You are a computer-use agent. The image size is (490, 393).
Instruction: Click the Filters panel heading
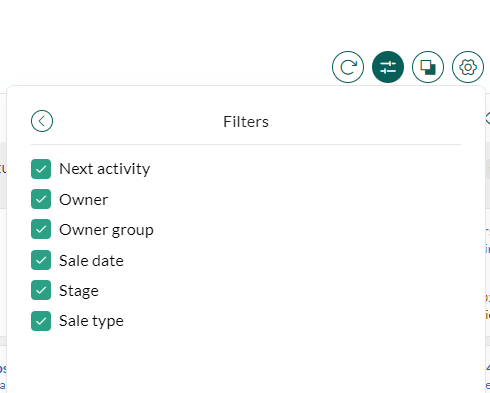click(x=246, y=122)
